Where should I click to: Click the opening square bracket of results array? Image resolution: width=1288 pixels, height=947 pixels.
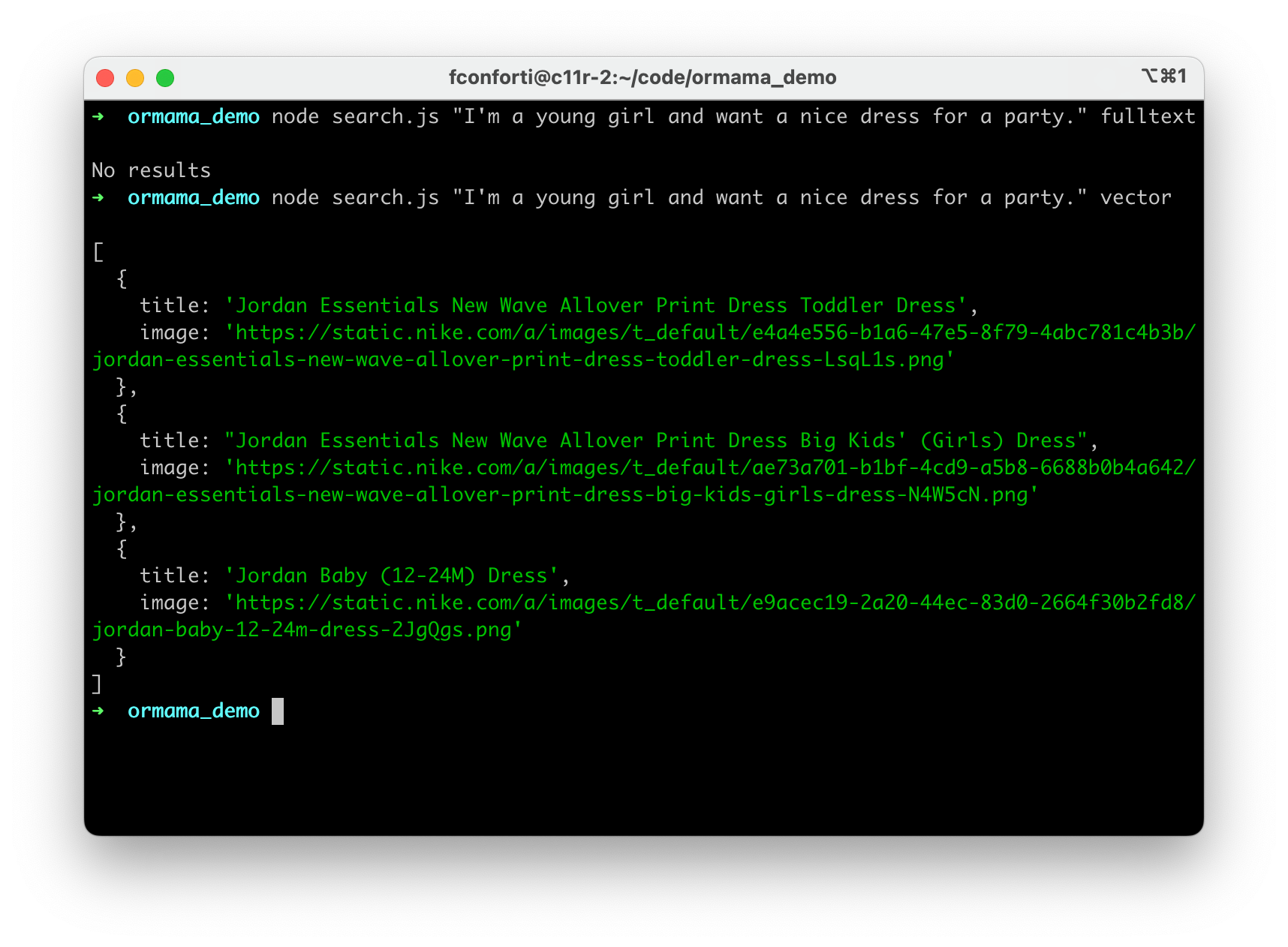tap(98, 251)
